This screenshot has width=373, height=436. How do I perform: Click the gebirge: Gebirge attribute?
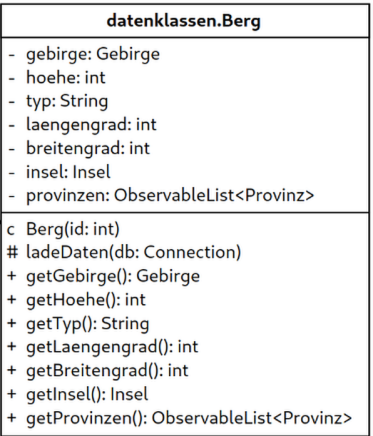(93, 54)
